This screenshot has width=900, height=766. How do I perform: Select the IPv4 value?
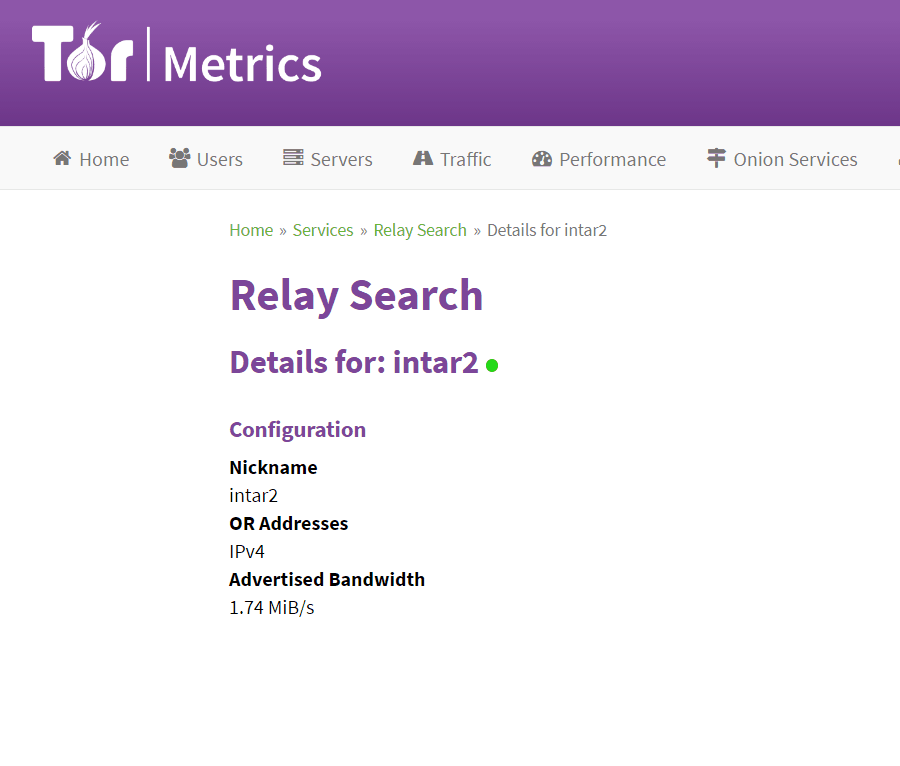click(247, 551)
